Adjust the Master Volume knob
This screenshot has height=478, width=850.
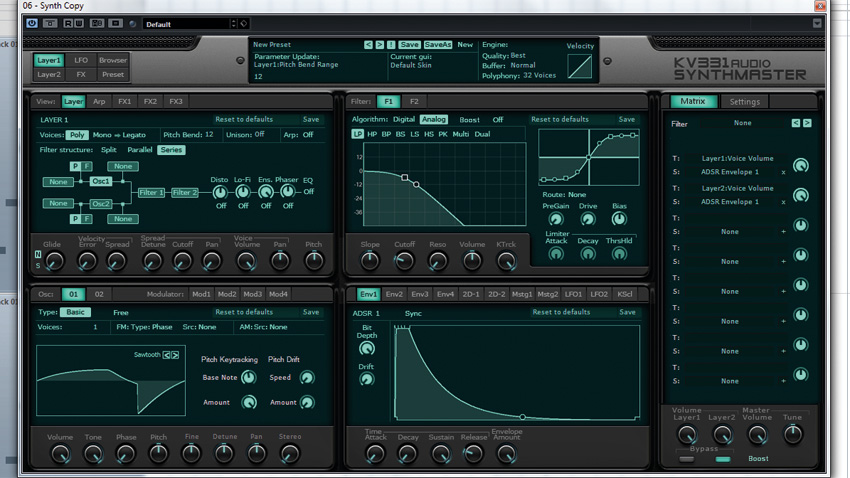click(x=757, y=434)
